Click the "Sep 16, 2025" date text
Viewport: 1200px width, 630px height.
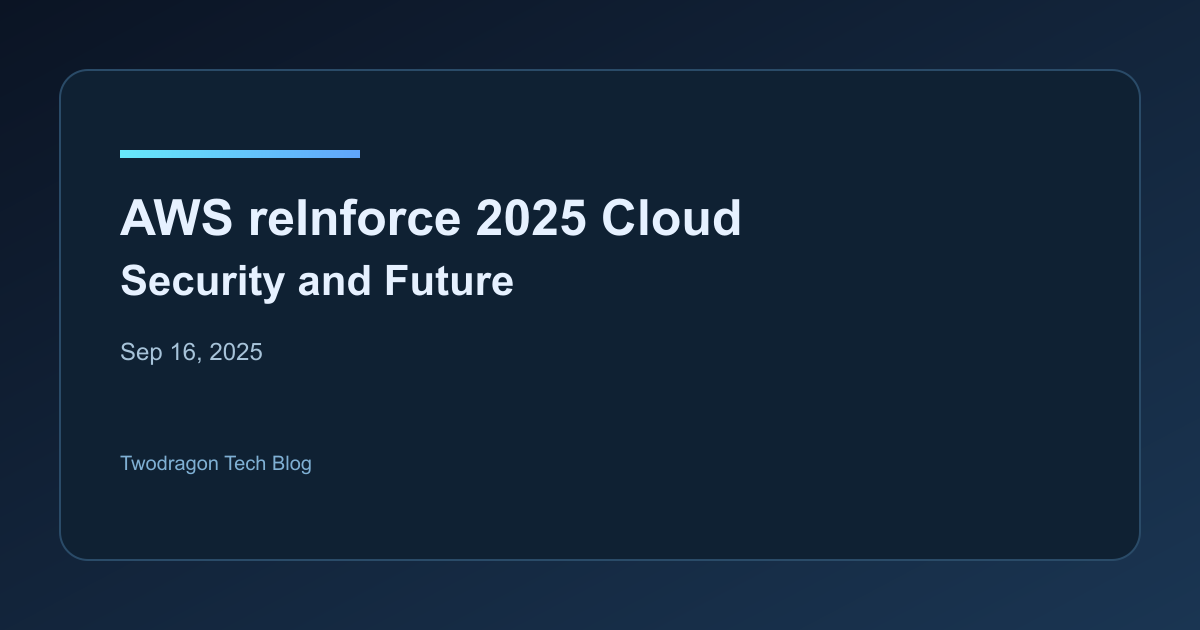[191, 352]
